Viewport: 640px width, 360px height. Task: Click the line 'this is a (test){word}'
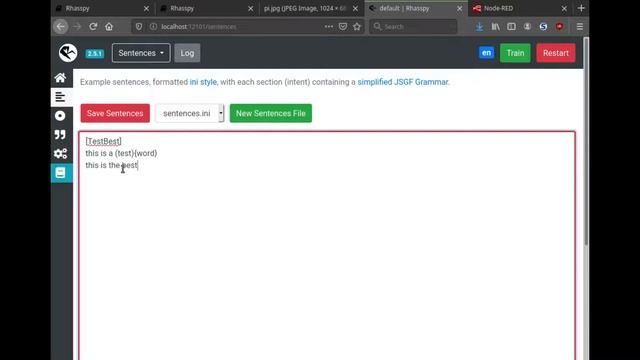tap(121, 153)
